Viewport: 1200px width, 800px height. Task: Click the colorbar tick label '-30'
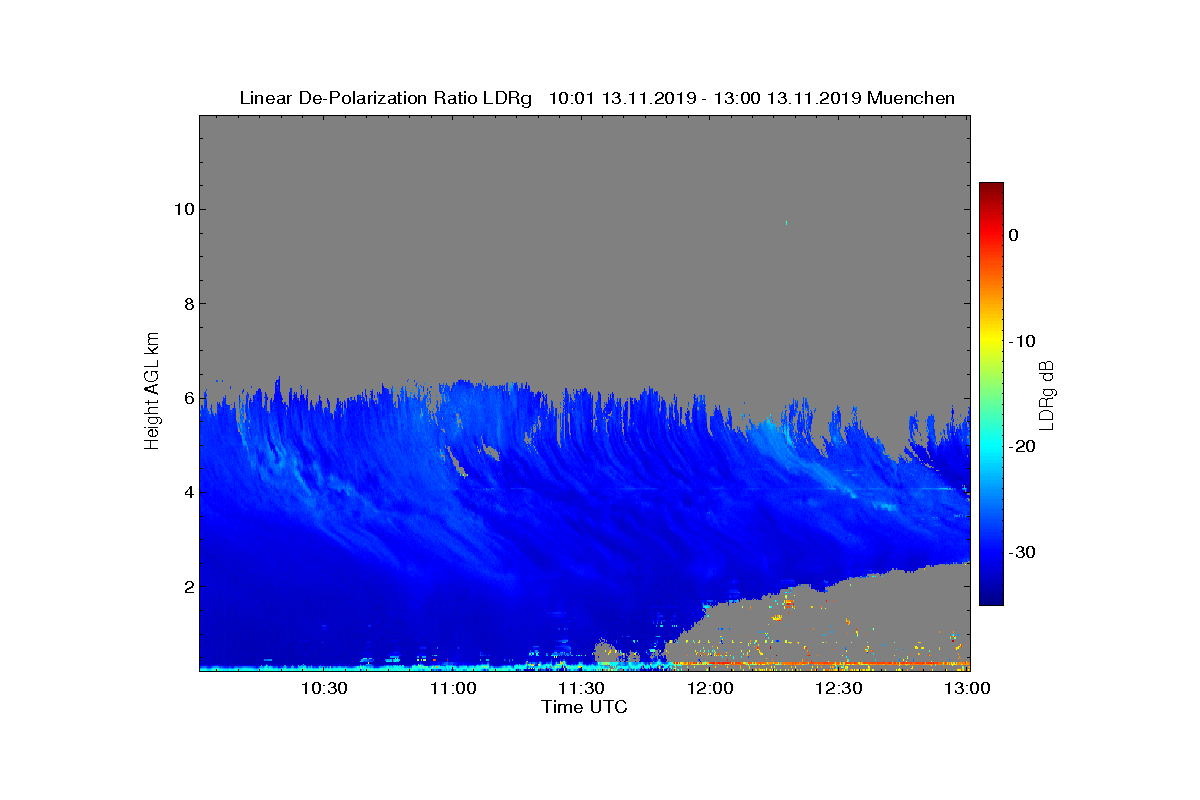[x=1021, y=553]
